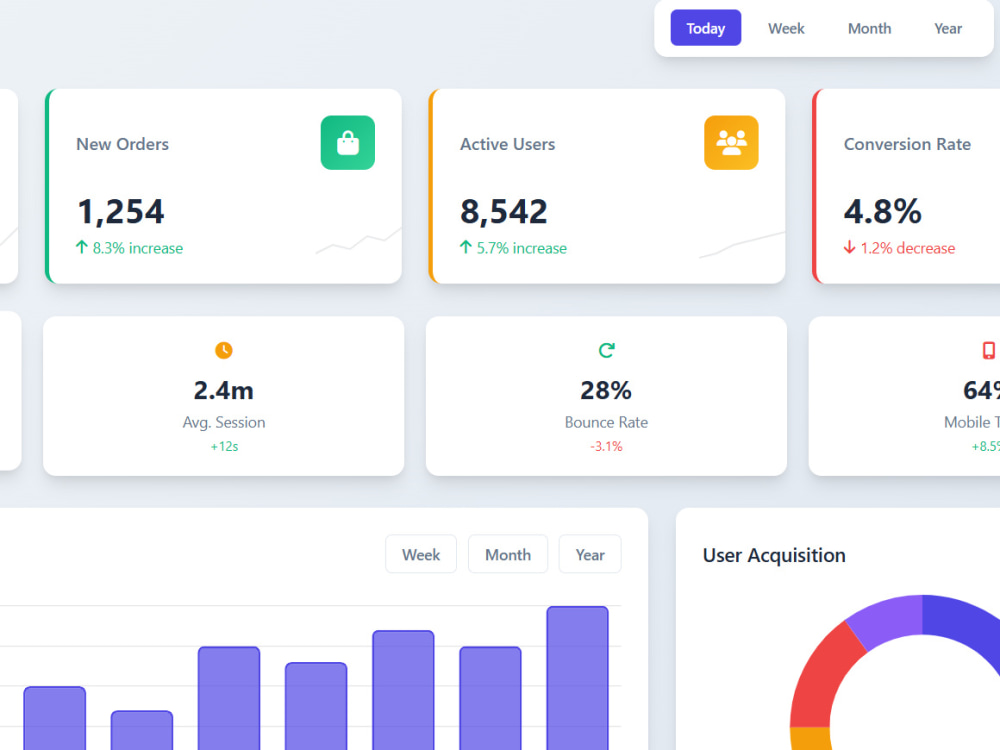Screen dimensions: 1000x750
Task: Click the Active Users sparkline chart
Action: 742,245
